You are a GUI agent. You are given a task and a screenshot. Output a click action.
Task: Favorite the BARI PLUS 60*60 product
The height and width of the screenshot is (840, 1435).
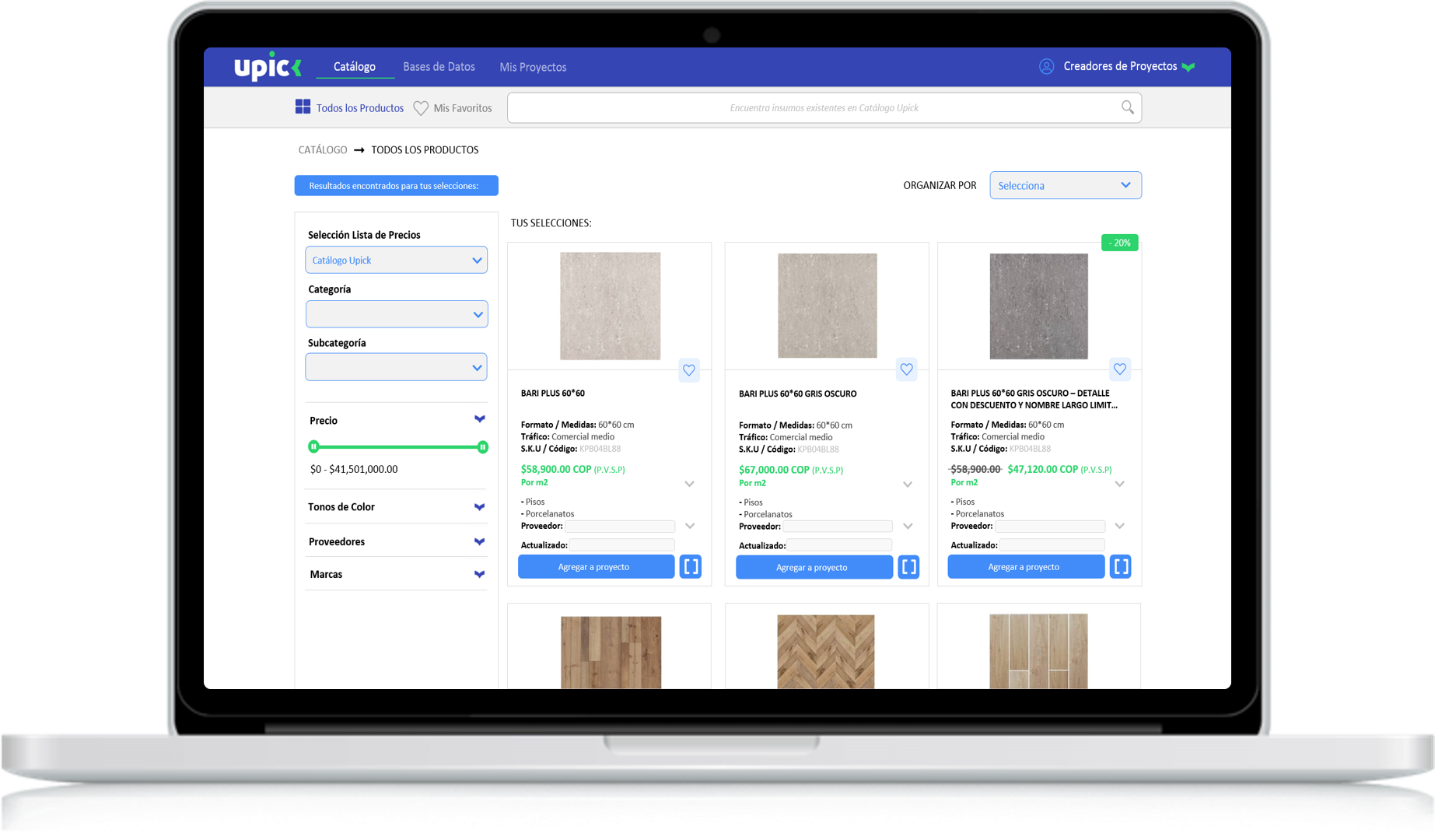click(x=689, y=370)
